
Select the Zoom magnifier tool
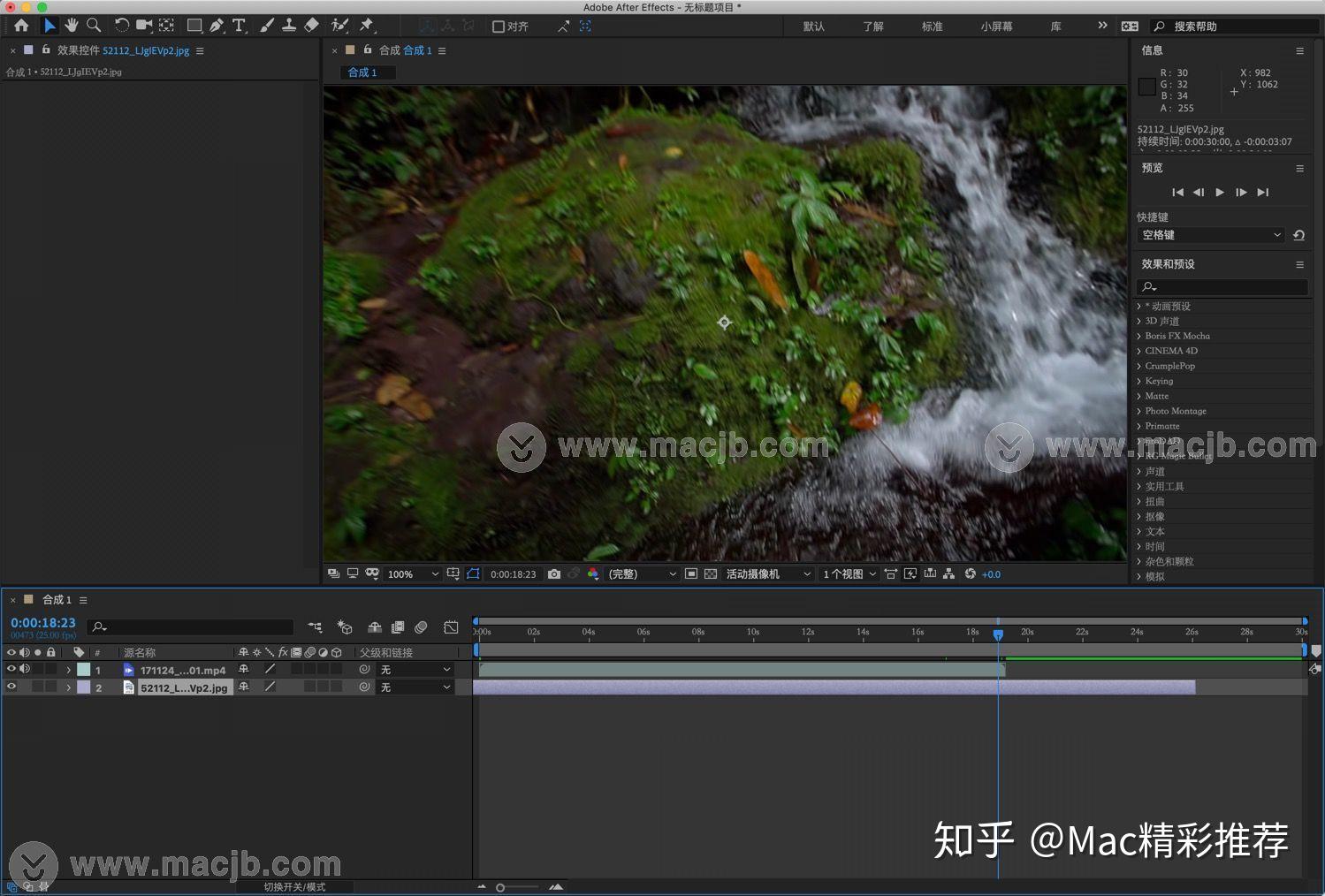[x=94, y=26]
